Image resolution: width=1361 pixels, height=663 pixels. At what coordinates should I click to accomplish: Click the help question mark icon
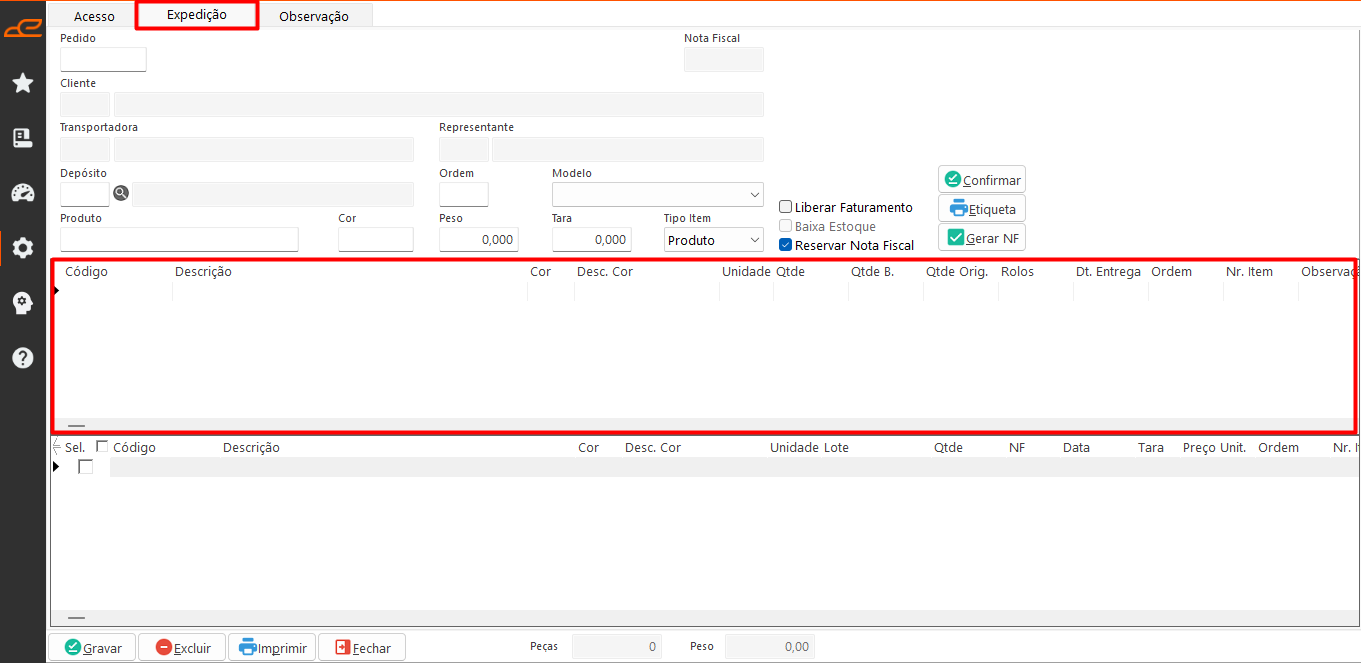[22, 358]
